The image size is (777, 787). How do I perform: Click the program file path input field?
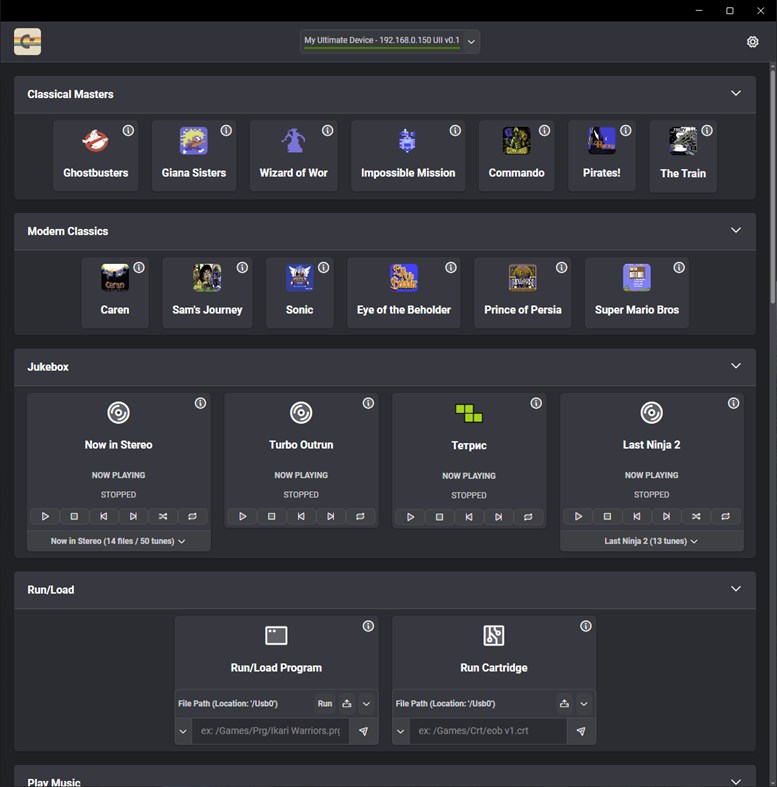(271, 731)
